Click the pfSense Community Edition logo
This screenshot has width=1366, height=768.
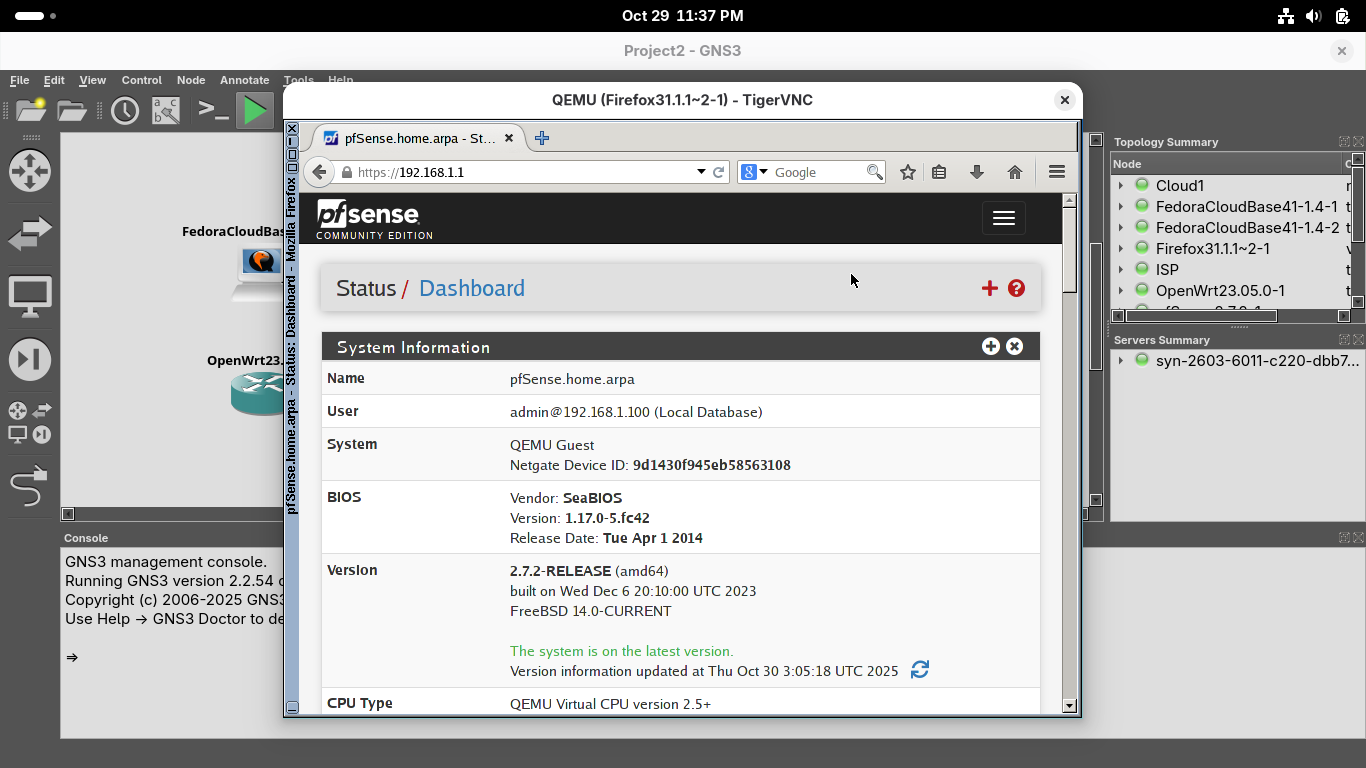(x=374, y=219)
